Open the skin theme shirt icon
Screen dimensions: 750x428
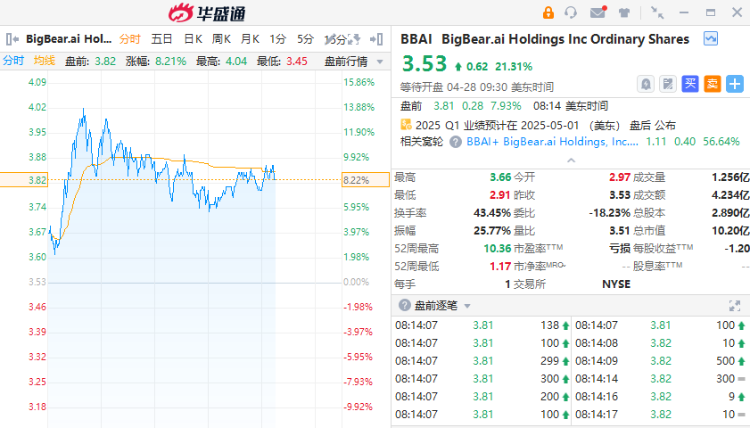pos(624,13)
